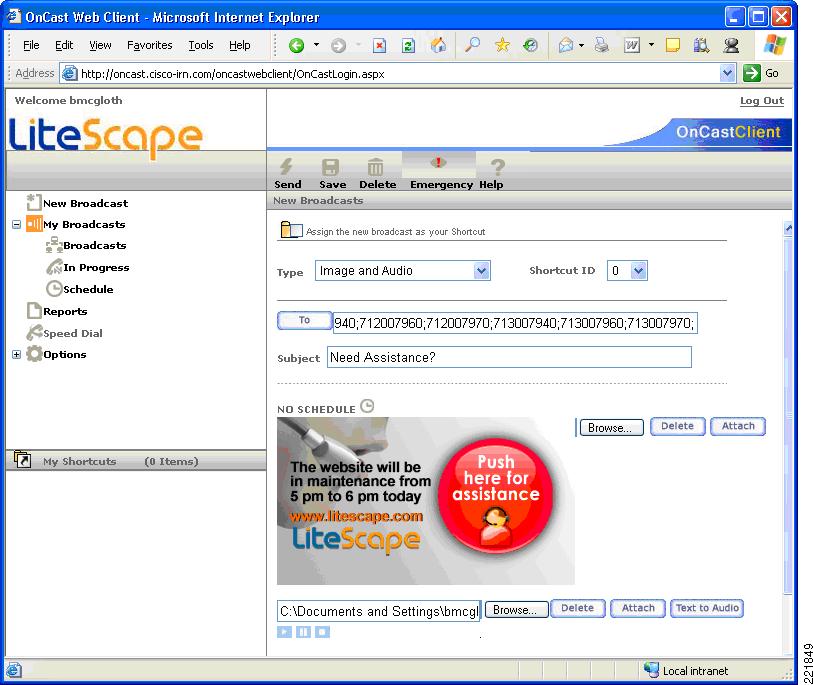813x685 pixels.
Task: Open the Tools menu
Action: pos(201,45)
